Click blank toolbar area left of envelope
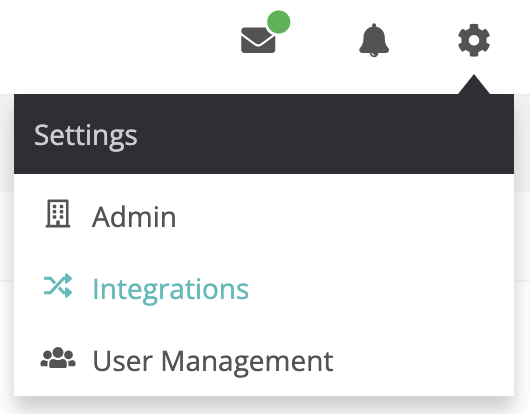The width and height of the screenshot is (530, 414). click(118, 41)
